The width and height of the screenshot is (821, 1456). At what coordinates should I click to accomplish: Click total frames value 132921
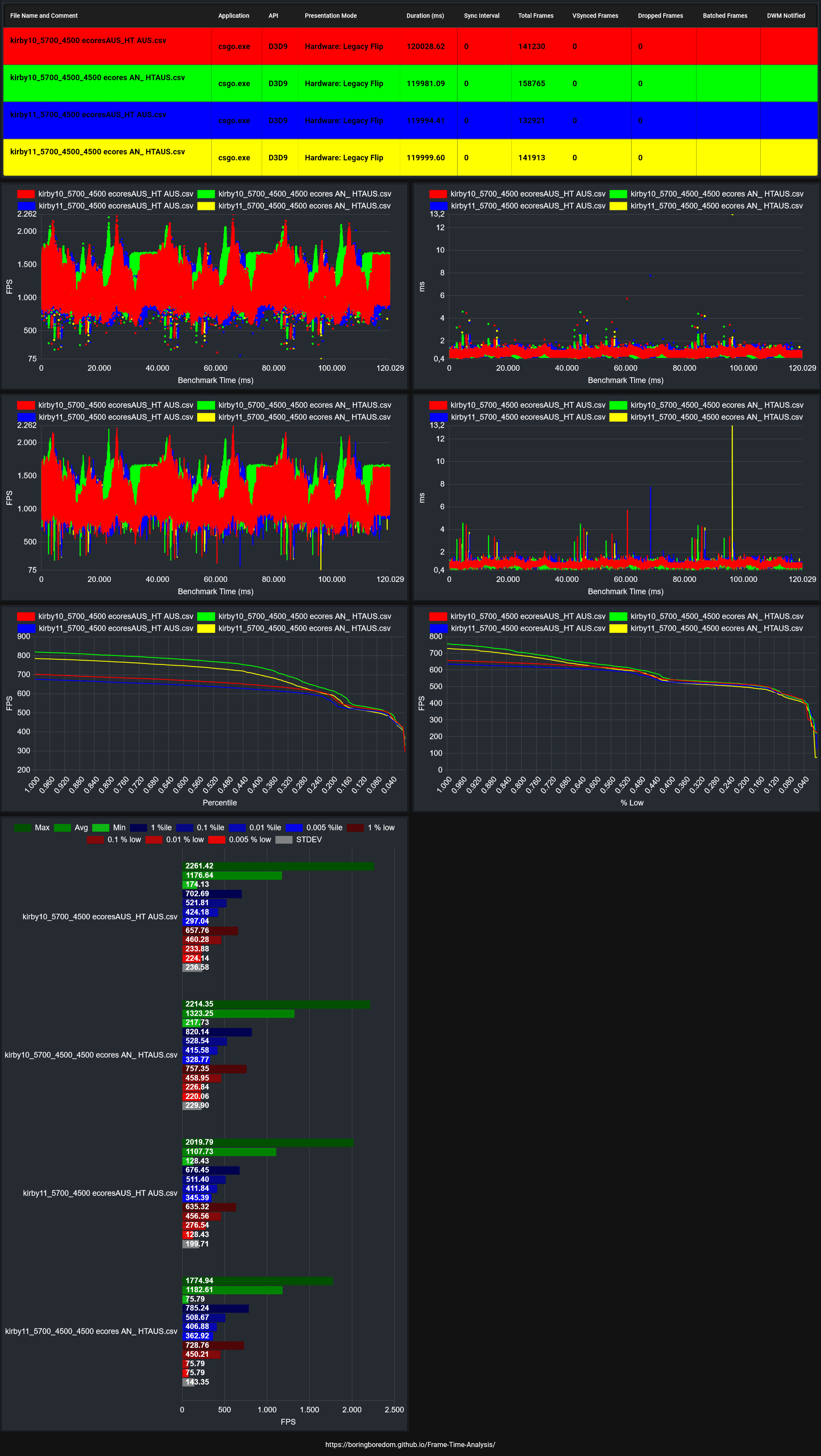point(532,121)
